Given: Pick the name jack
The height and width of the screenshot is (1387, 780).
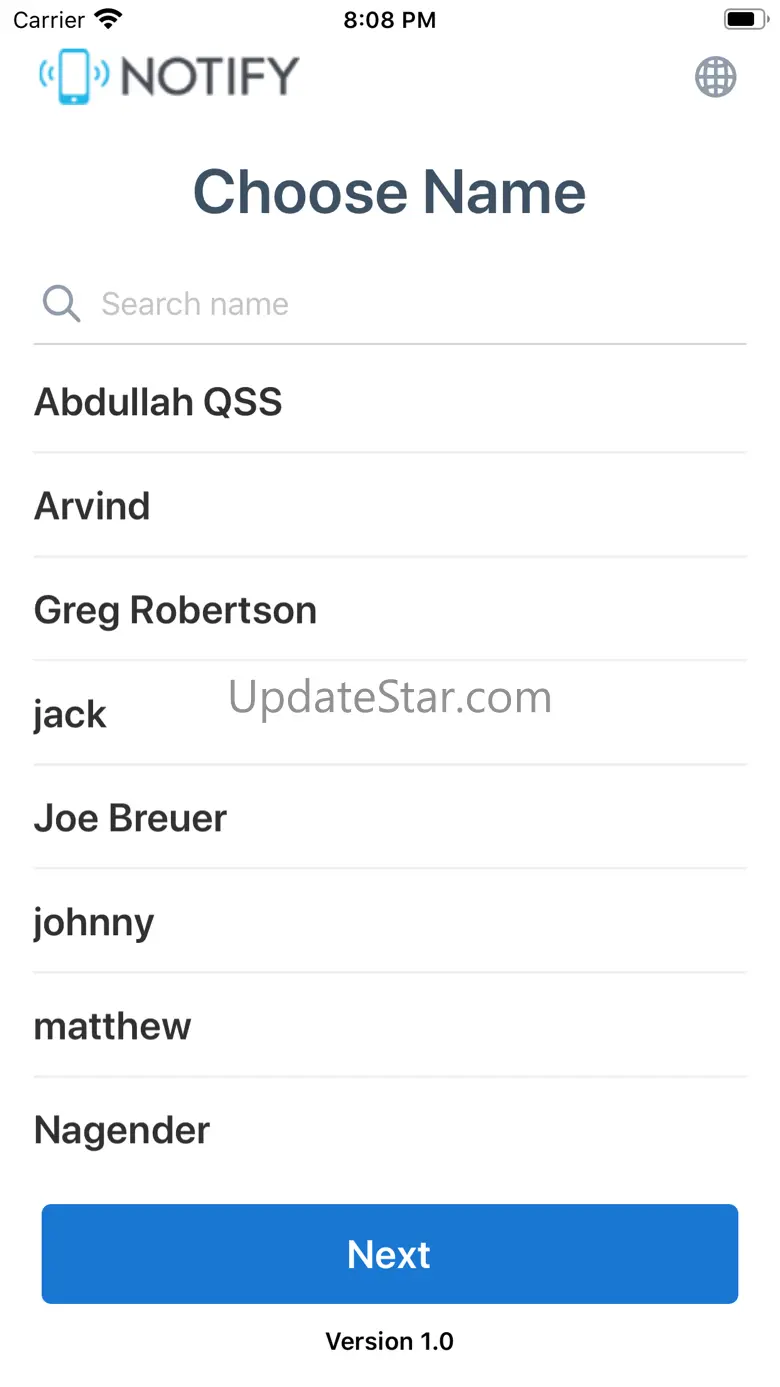Looking at the screenshot, I should pyautogui.click(x=390, y=714).
